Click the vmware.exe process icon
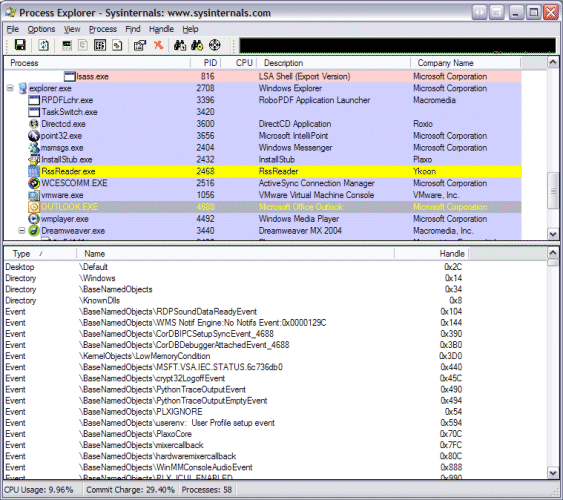Viewport: 563px width, 500px height. click(x=34, y=195)
